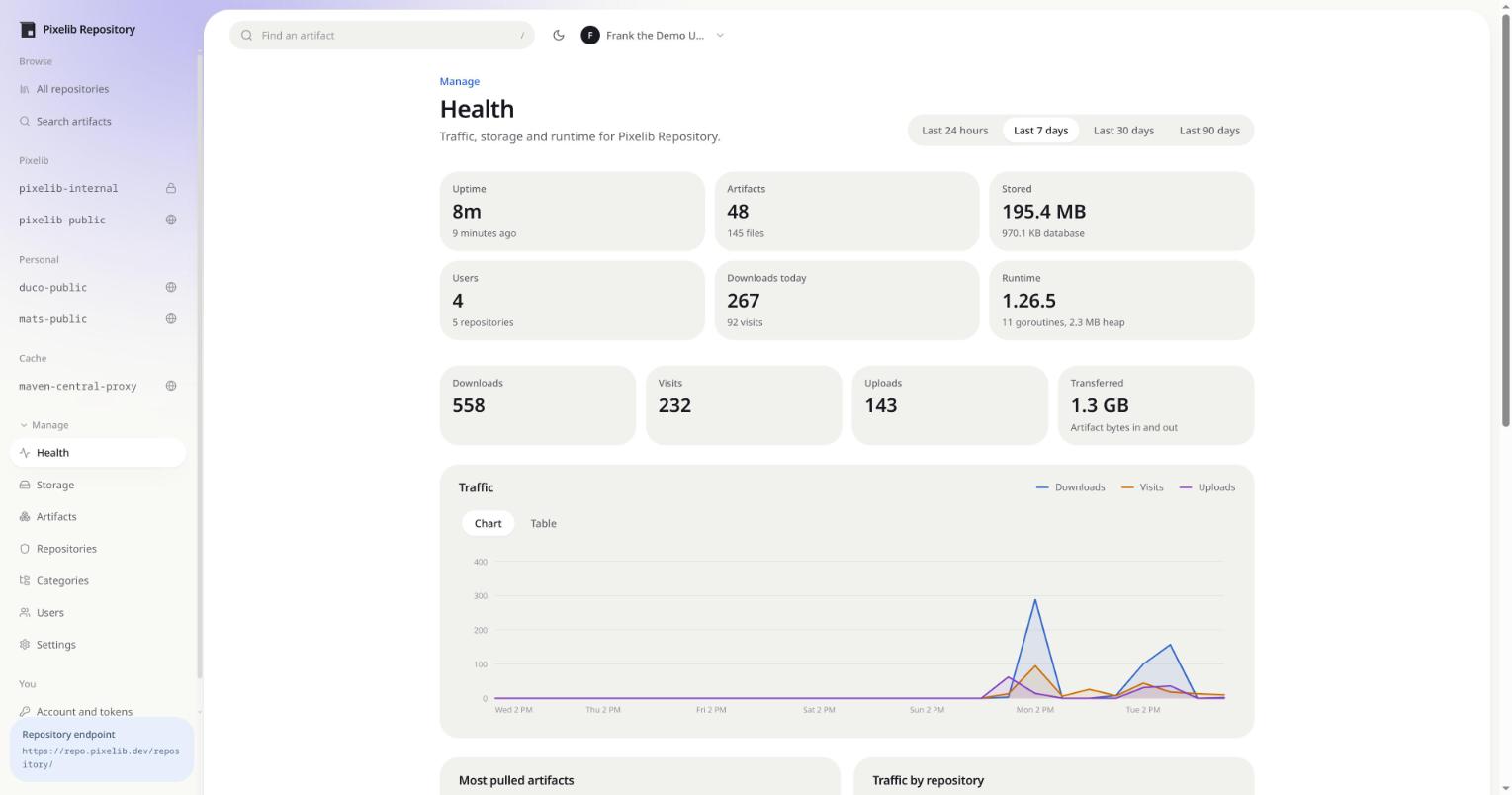Click the Stored 195.4 MB card
Viewport: 1512px width, 795px height.
tap(1121, 211)
